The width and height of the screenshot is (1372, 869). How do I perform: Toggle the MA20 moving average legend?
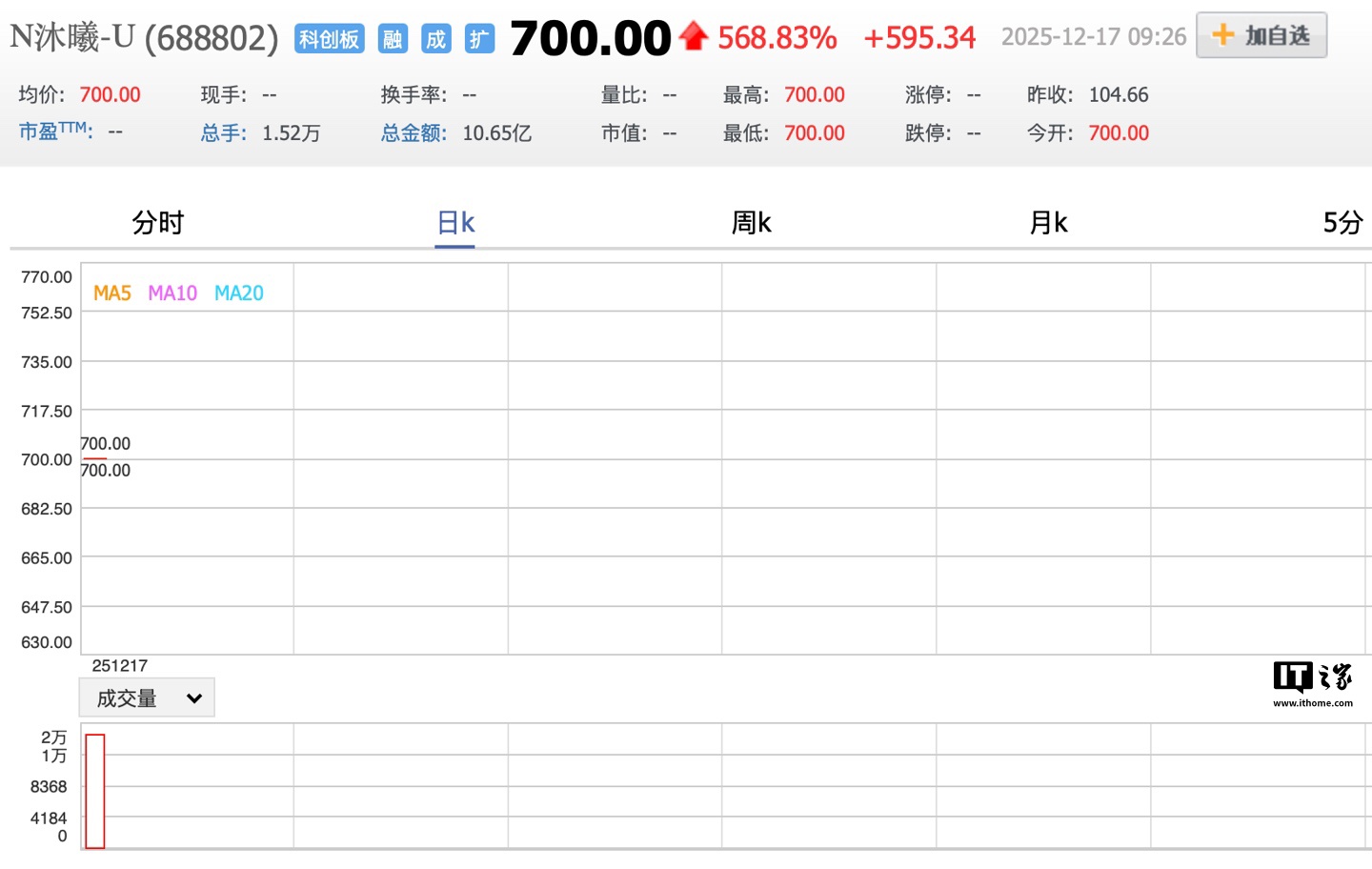pyautogui.click(x=238, y=293)
